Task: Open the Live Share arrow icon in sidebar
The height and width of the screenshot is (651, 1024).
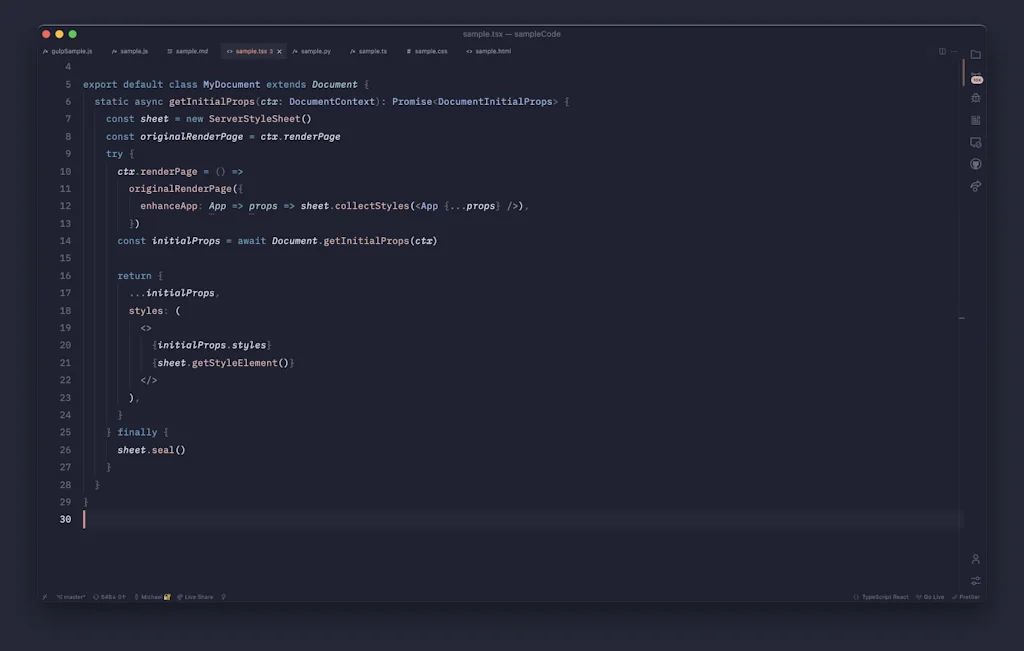Action: pos(976,186)
